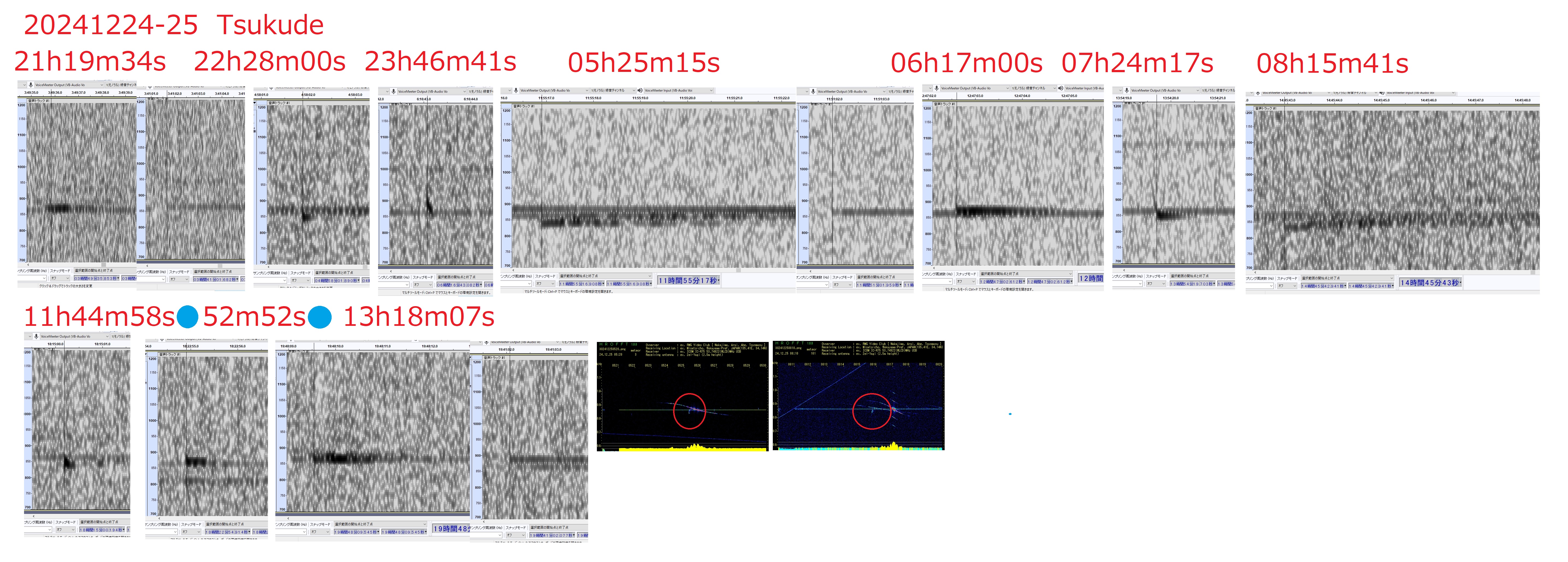The image size is (1568, 562).
Task: Click microphone icon in the 18:15:00 window toolbar
Action: [37, 336]
